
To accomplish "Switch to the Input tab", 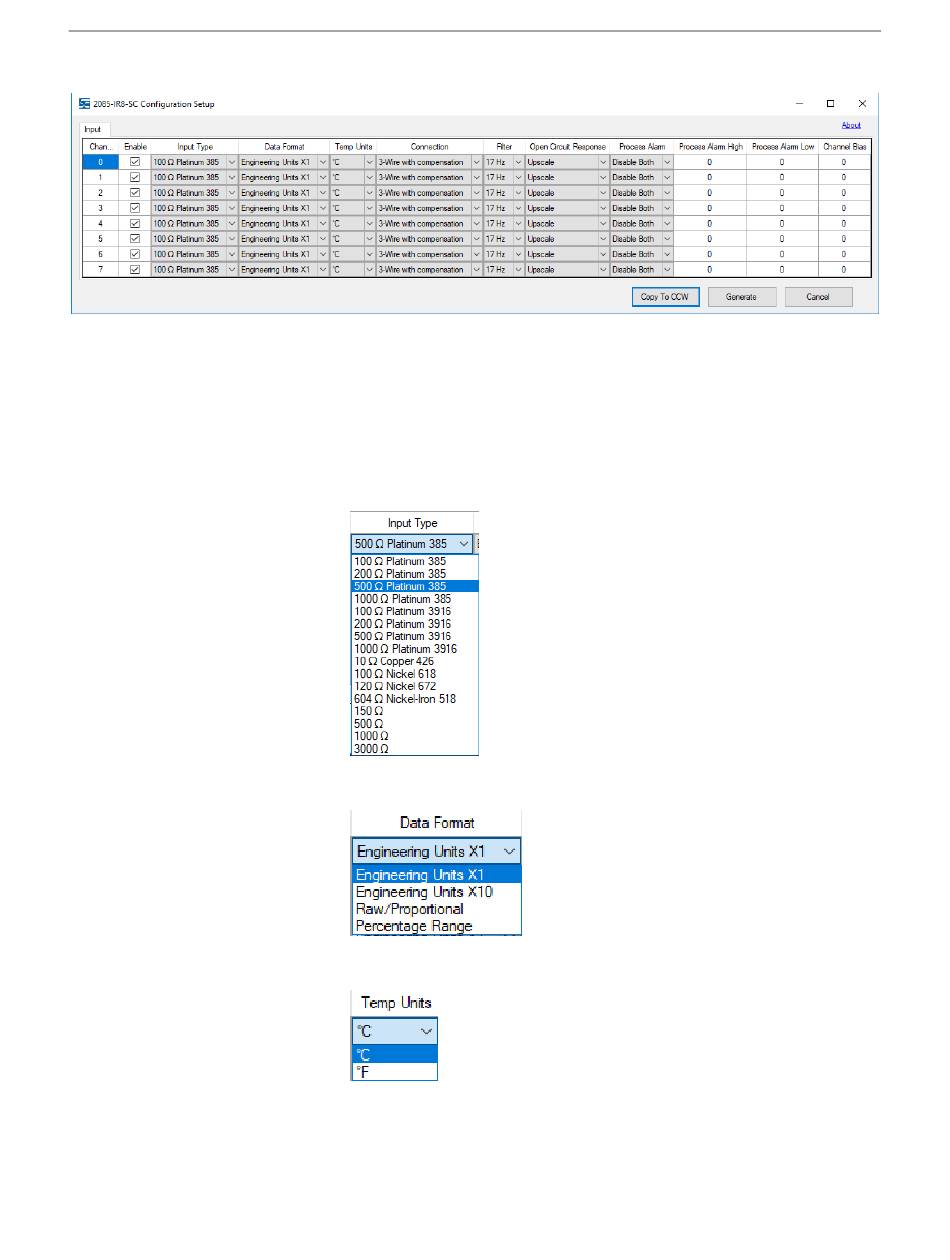I will point(92,129).
